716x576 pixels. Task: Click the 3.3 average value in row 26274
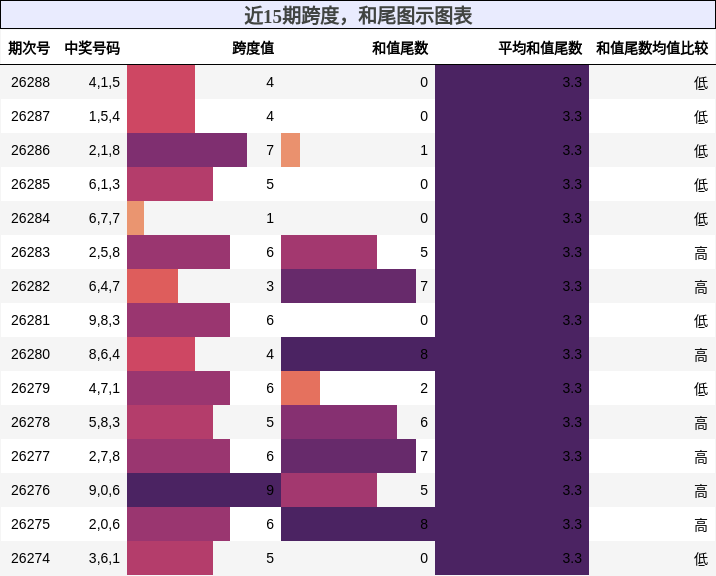click(x=572, y=558)
